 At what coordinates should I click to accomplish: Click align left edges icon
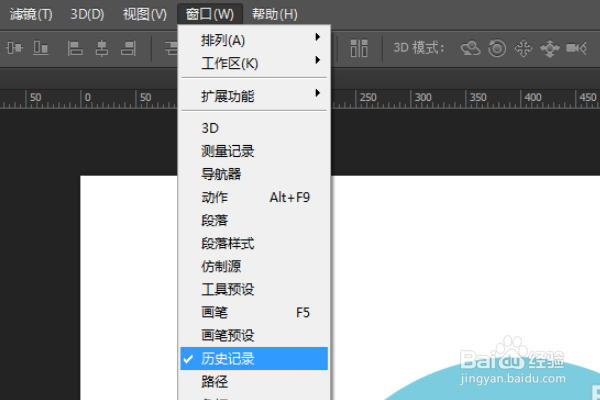[x=75, y=49]
